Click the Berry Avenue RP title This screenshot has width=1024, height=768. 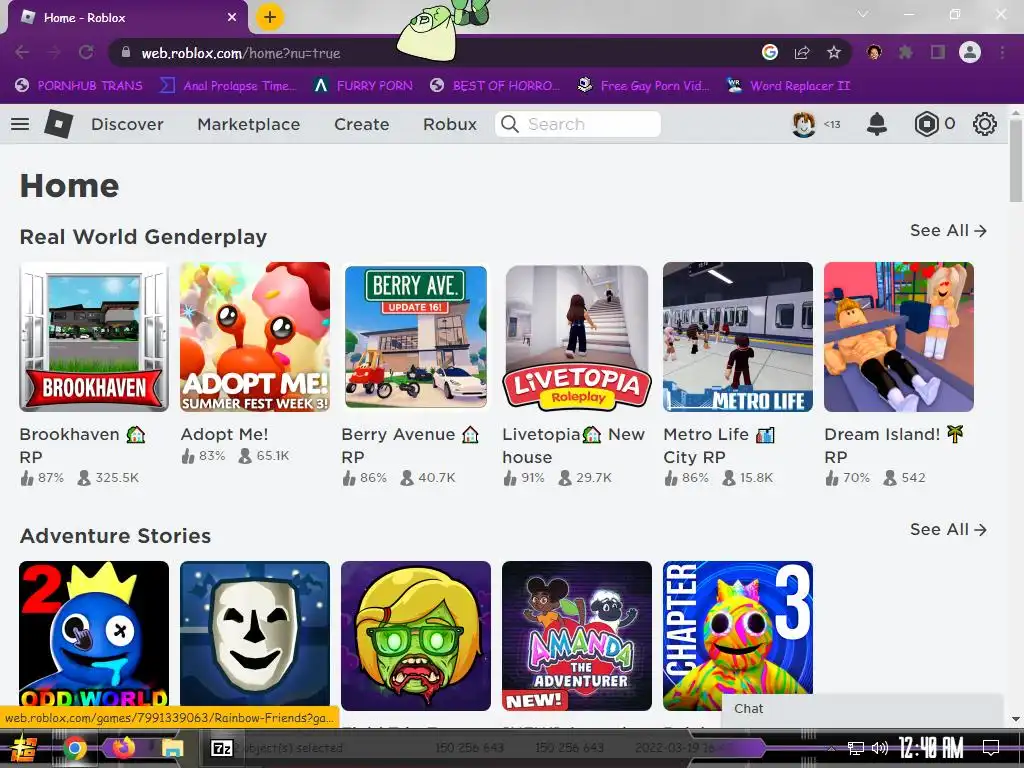pyautogui.click(x=410, y=445)
